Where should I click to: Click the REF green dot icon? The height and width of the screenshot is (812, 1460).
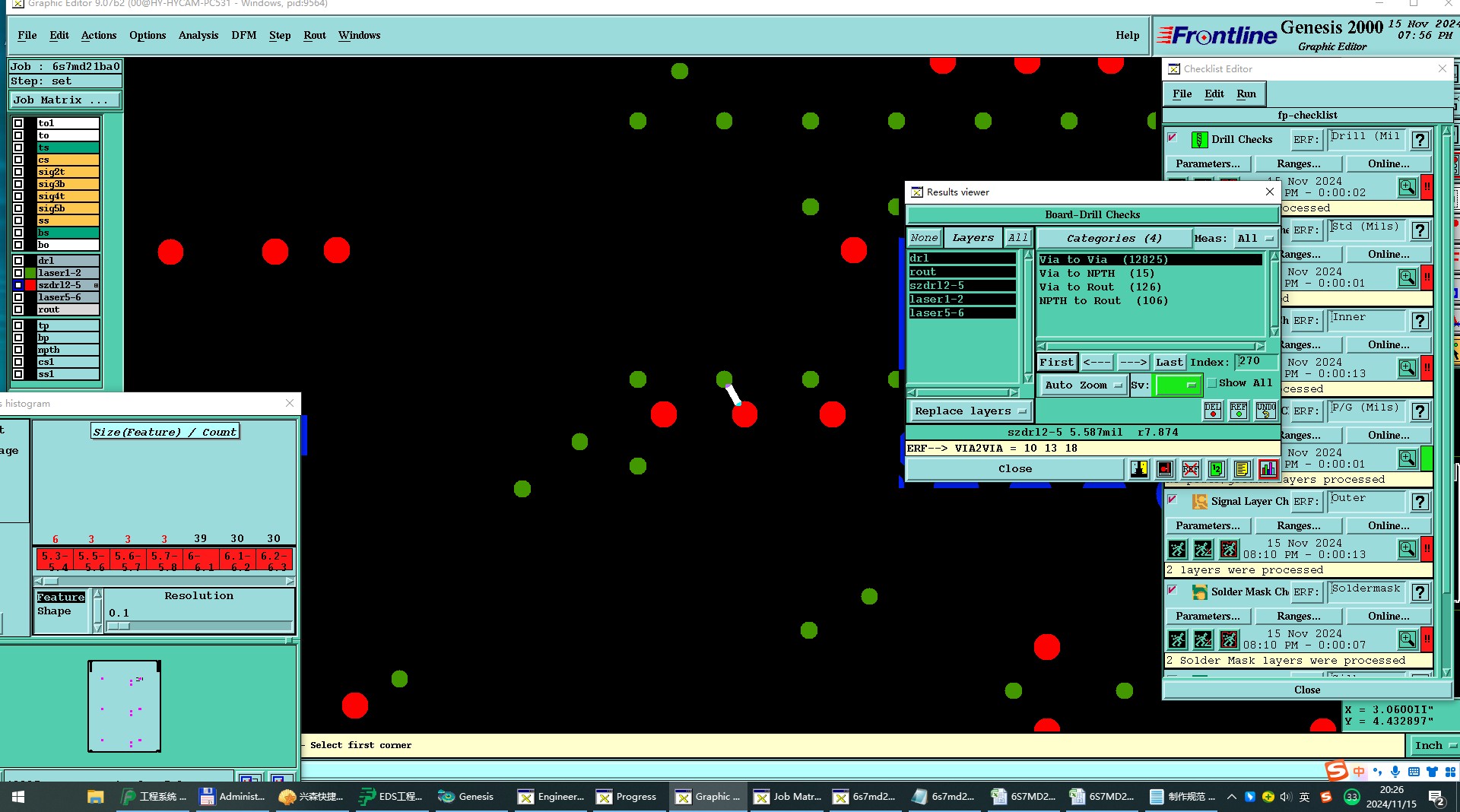coord(1239,411)
